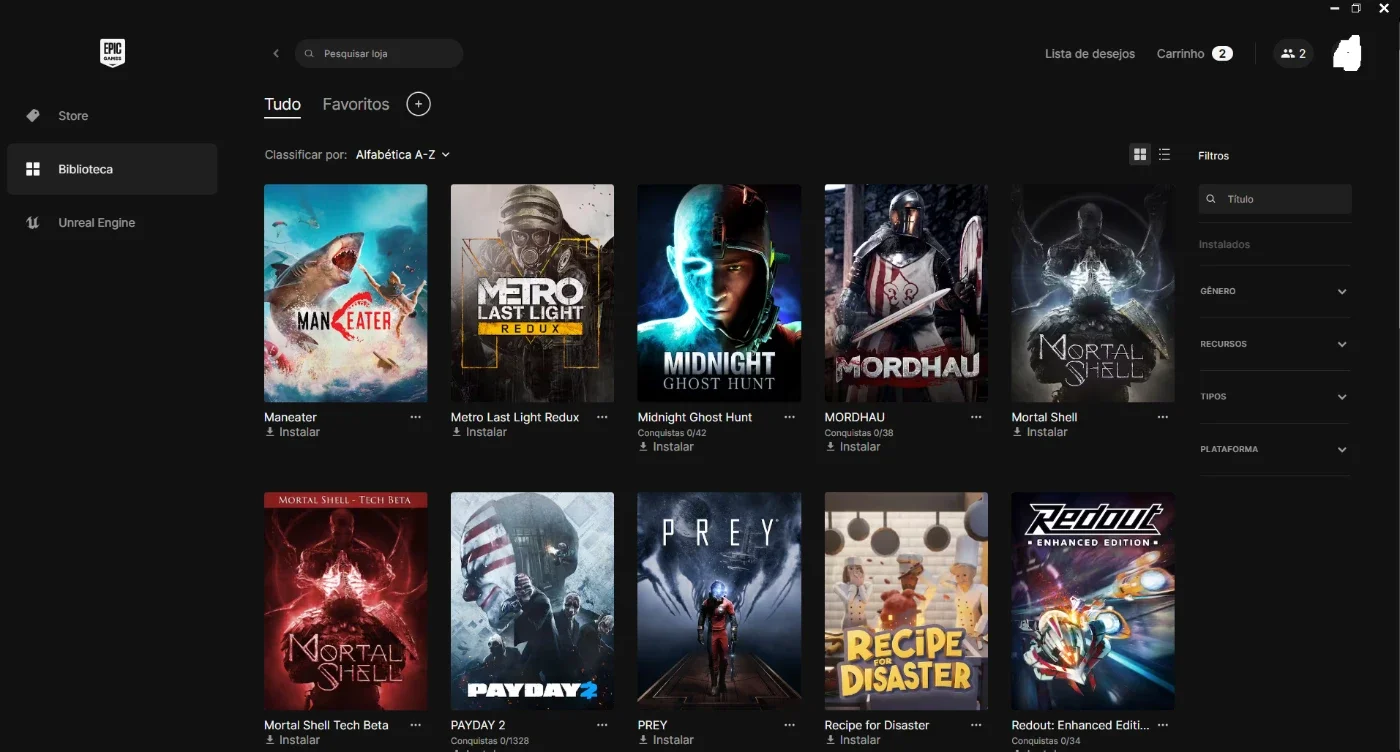Switch to the Tudo tab
Image resolution: width=1400 pixels, height=752 pixels.
[283, 104]
